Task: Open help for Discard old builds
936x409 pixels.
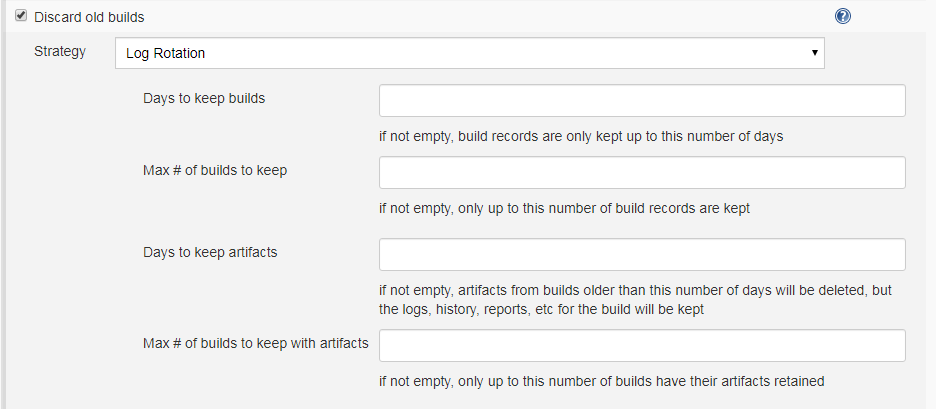Action: (842, 17)
